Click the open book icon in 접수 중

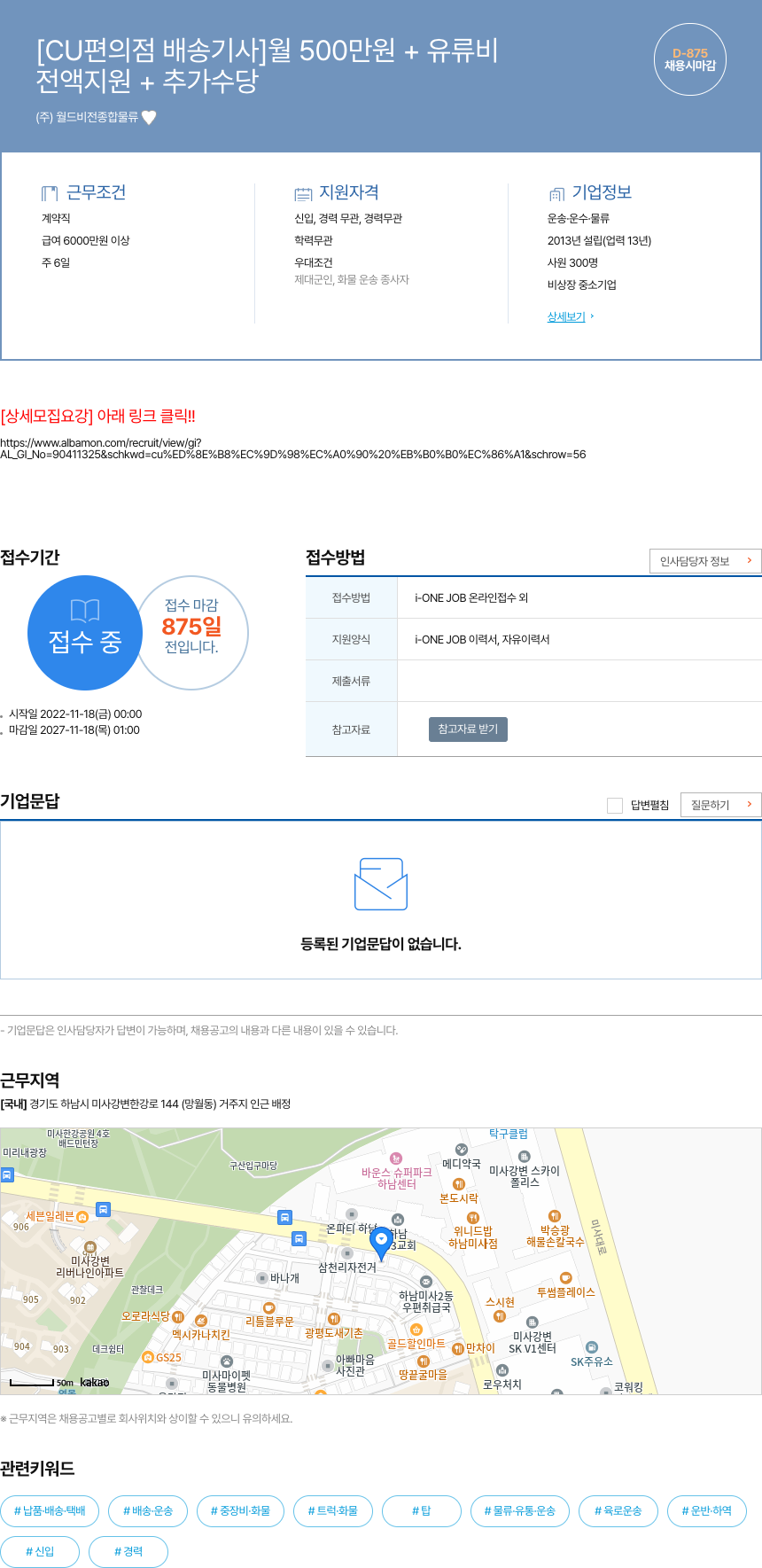click(85, 610)
